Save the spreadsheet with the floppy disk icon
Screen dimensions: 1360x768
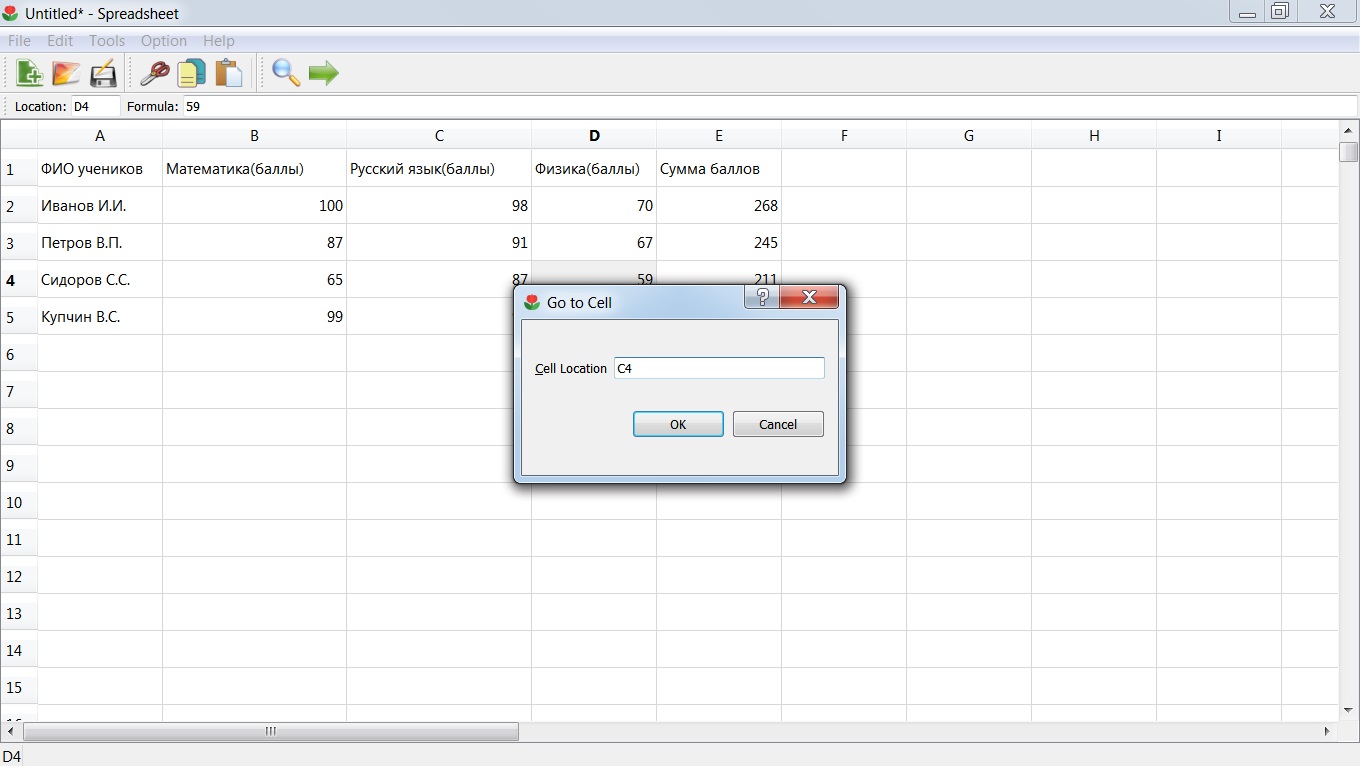pyautogui.click(x=103, y=73)
